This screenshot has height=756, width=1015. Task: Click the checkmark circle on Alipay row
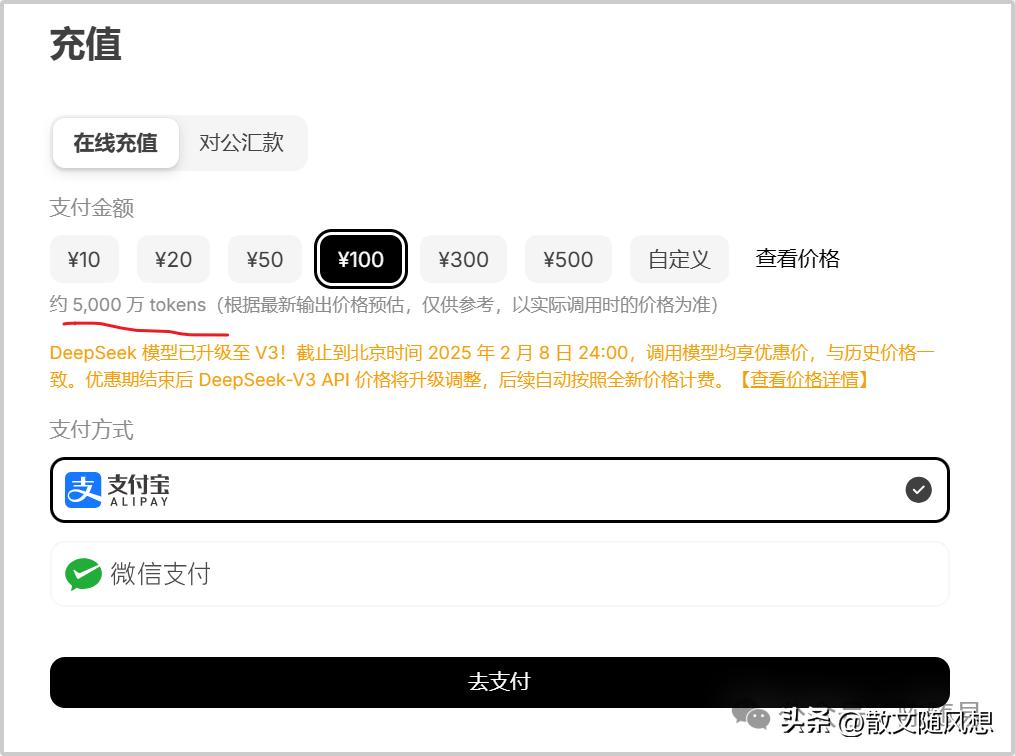(918, 490)
